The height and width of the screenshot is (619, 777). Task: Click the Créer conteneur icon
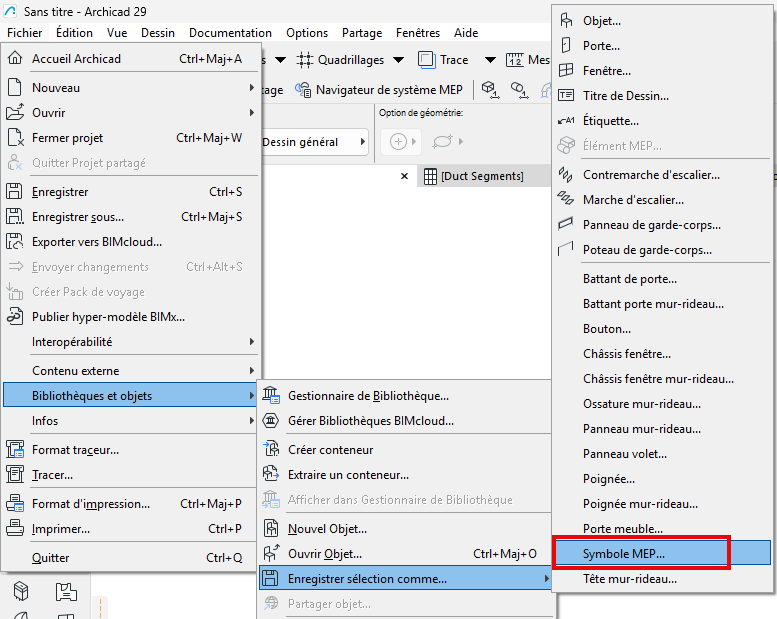tap(271, 449)
